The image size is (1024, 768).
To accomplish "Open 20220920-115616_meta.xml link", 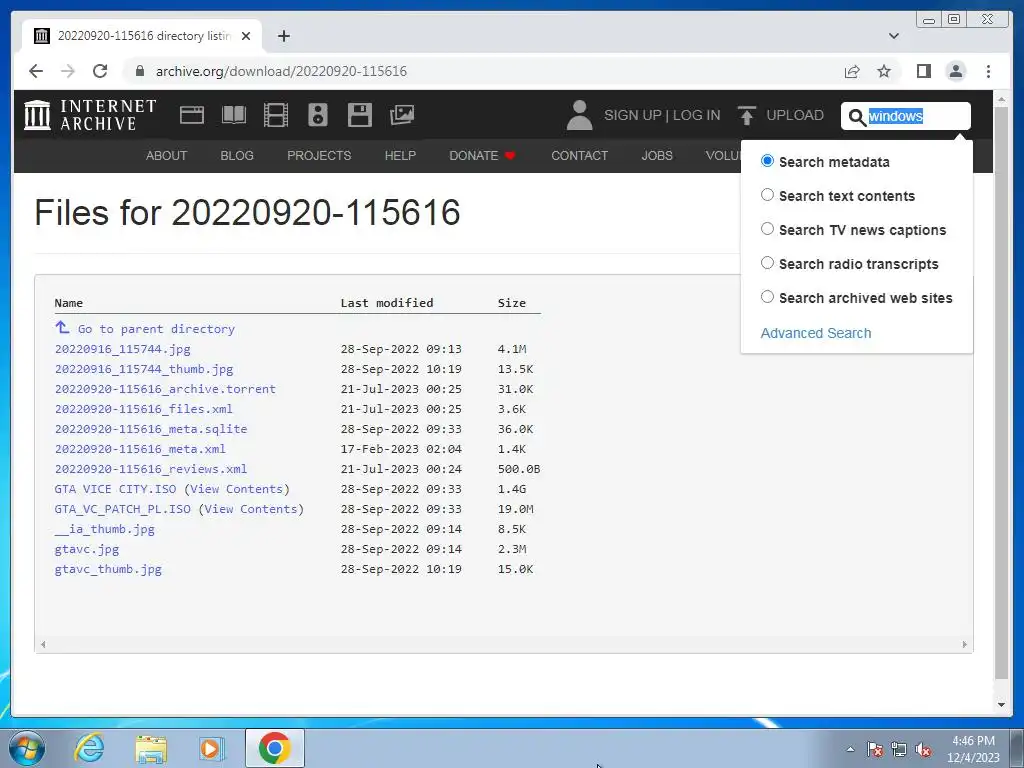I will [140, 449].
